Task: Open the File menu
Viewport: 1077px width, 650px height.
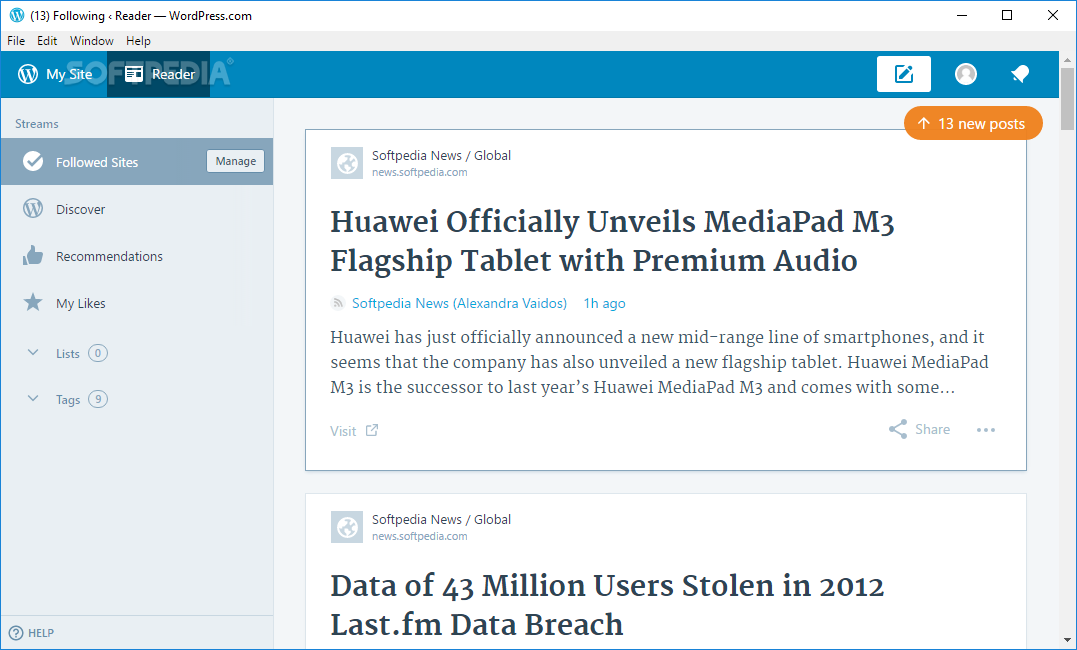Action: pos(16,41)
